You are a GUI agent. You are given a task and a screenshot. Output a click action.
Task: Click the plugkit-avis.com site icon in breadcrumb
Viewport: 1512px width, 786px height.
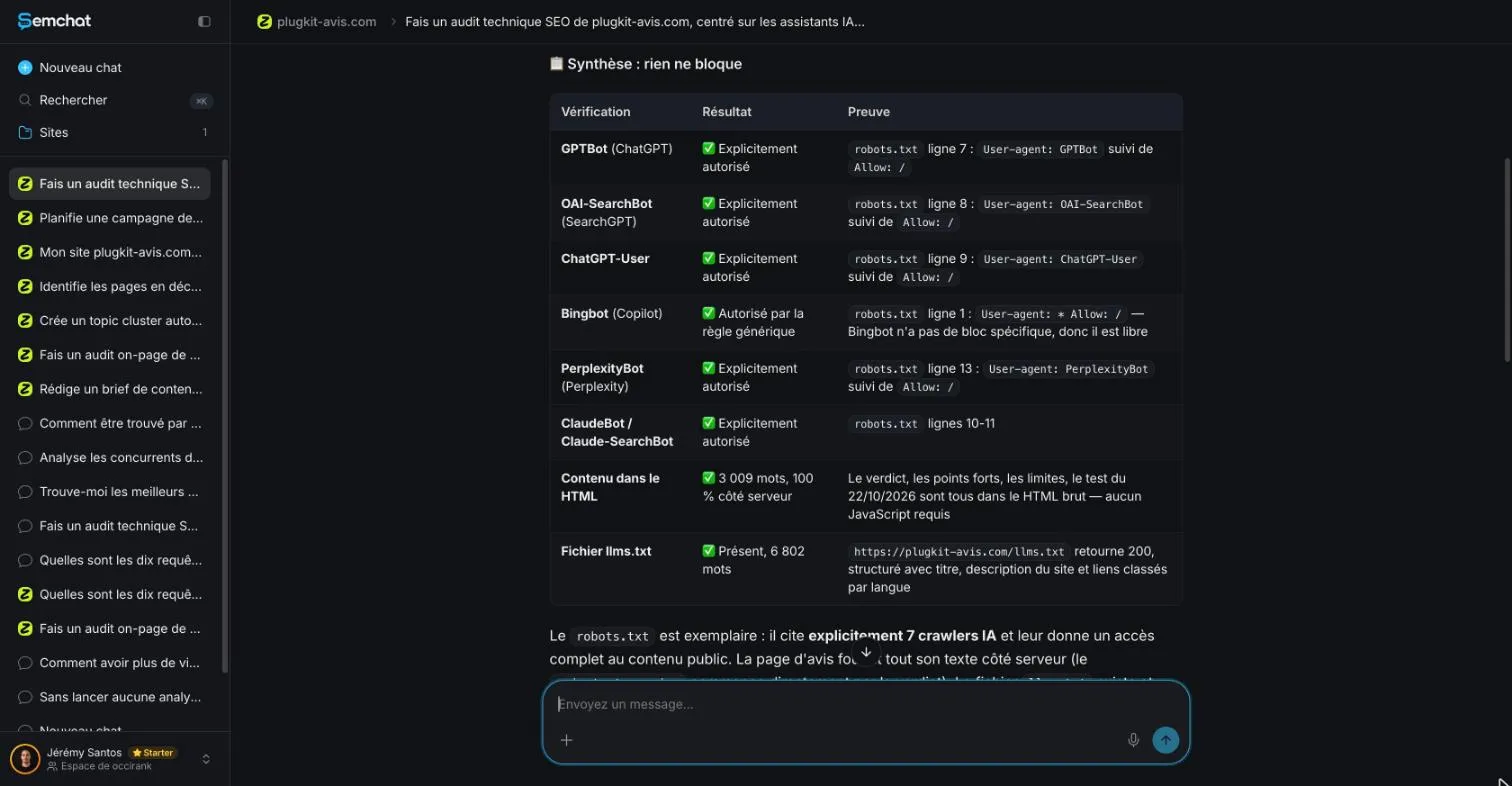[264, 21]
